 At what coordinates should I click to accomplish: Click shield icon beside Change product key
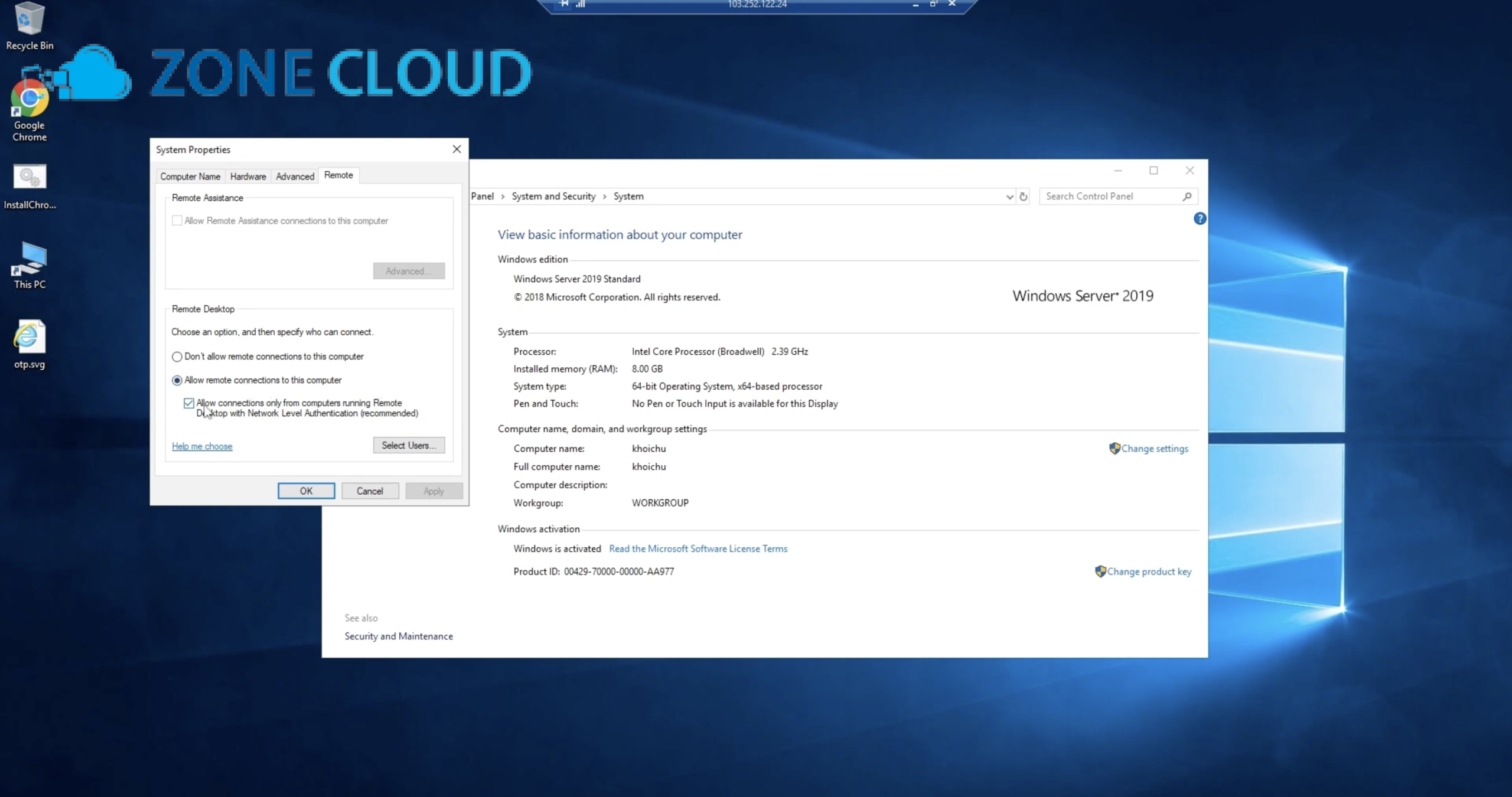point(1100,571)
